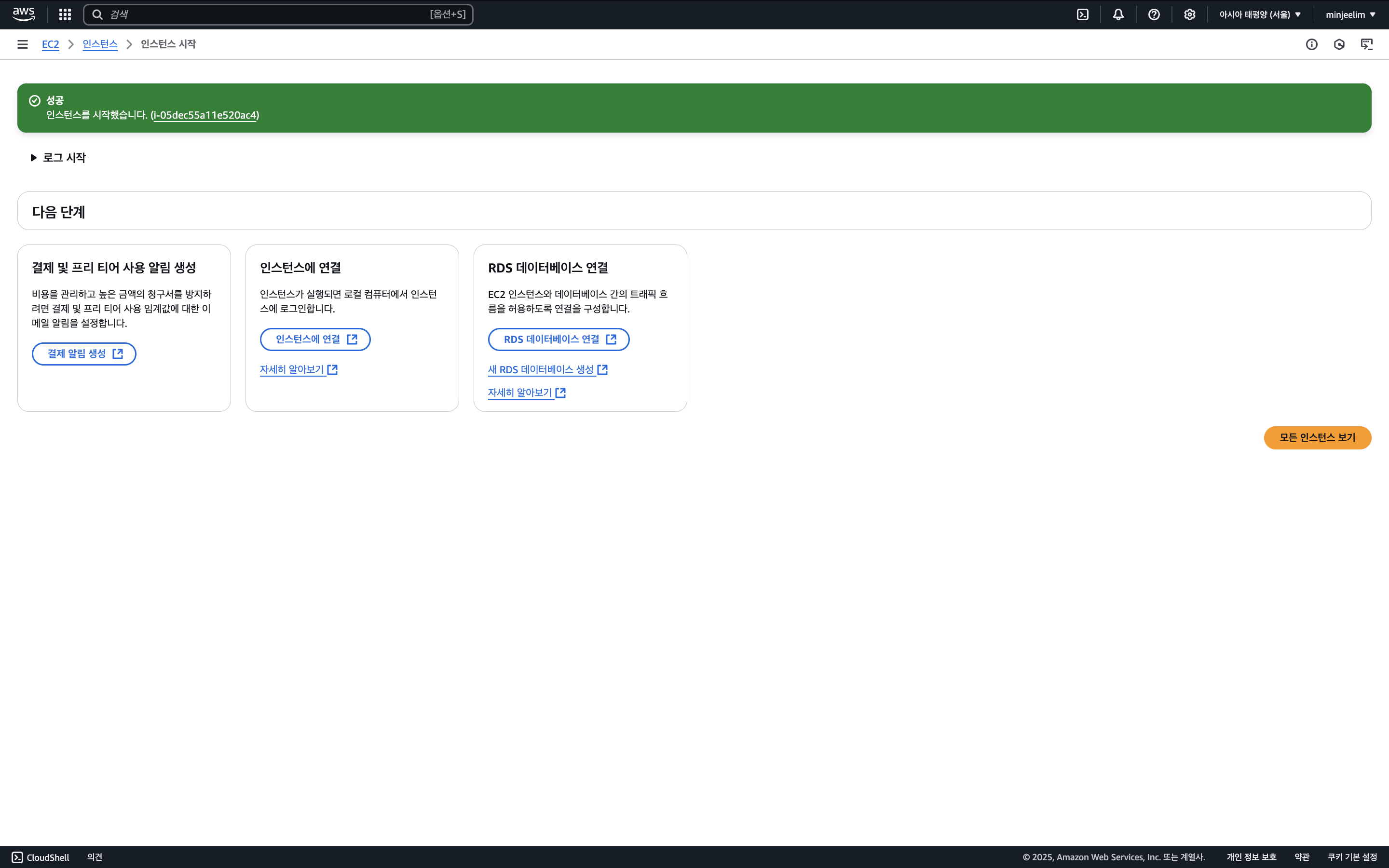Image resolution: width=1389 pixels, height=868 pixels.
Task: Open the settings gear icon
Action: click(1189, 14)
